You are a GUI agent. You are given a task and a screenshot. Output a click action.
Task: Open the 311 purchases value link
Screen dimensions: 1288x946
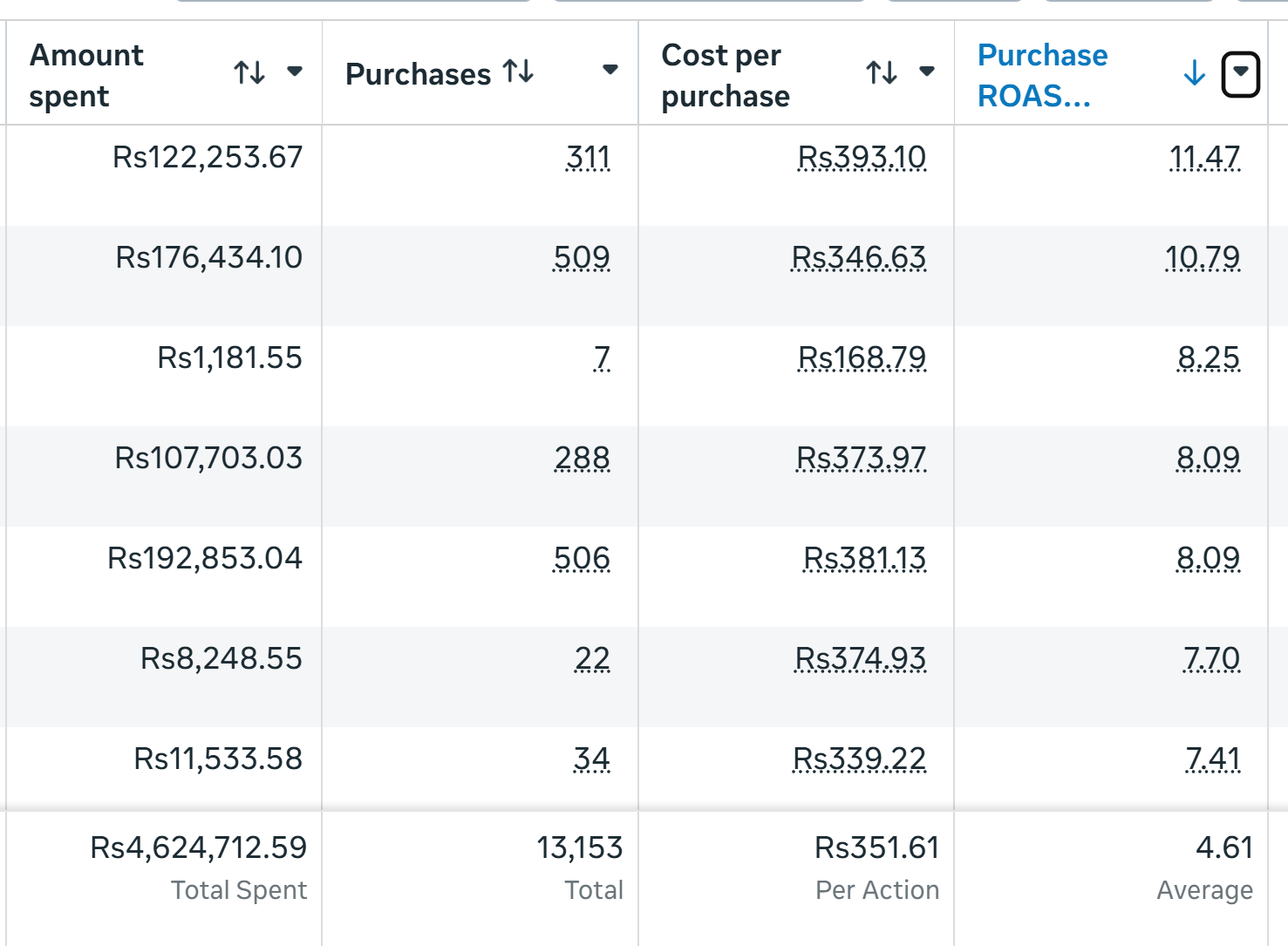pyautogui.click(x=588, y=158)
